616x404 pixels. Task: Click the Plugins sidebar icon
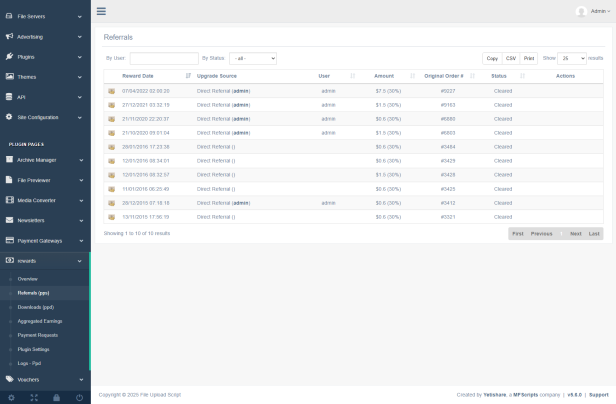9,56
